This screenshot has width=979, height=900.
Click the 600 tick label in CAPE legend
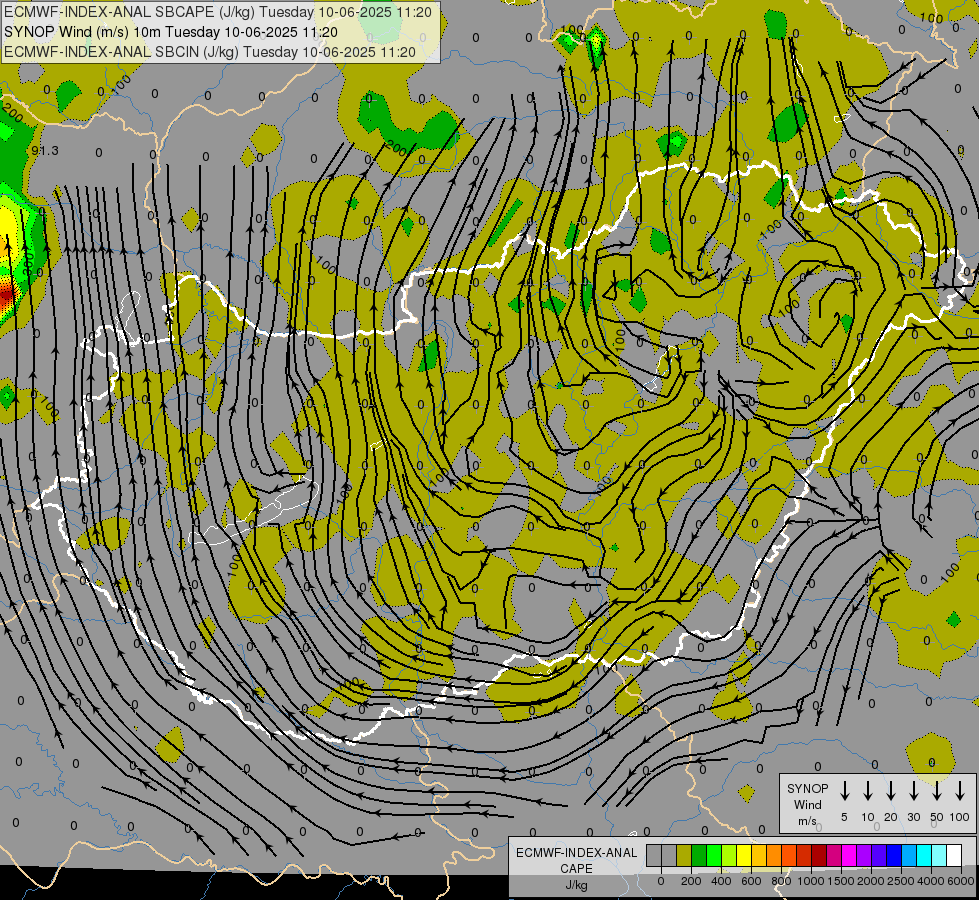point(751,881)
